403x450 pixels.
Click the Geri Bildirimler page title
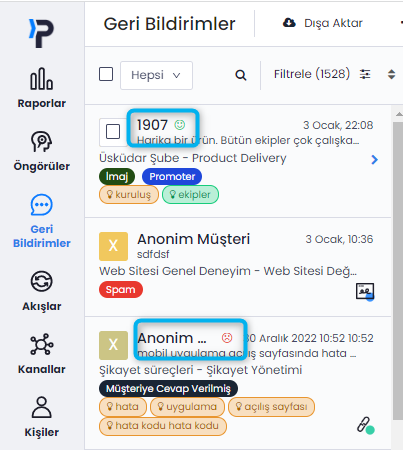pos(169,24)
